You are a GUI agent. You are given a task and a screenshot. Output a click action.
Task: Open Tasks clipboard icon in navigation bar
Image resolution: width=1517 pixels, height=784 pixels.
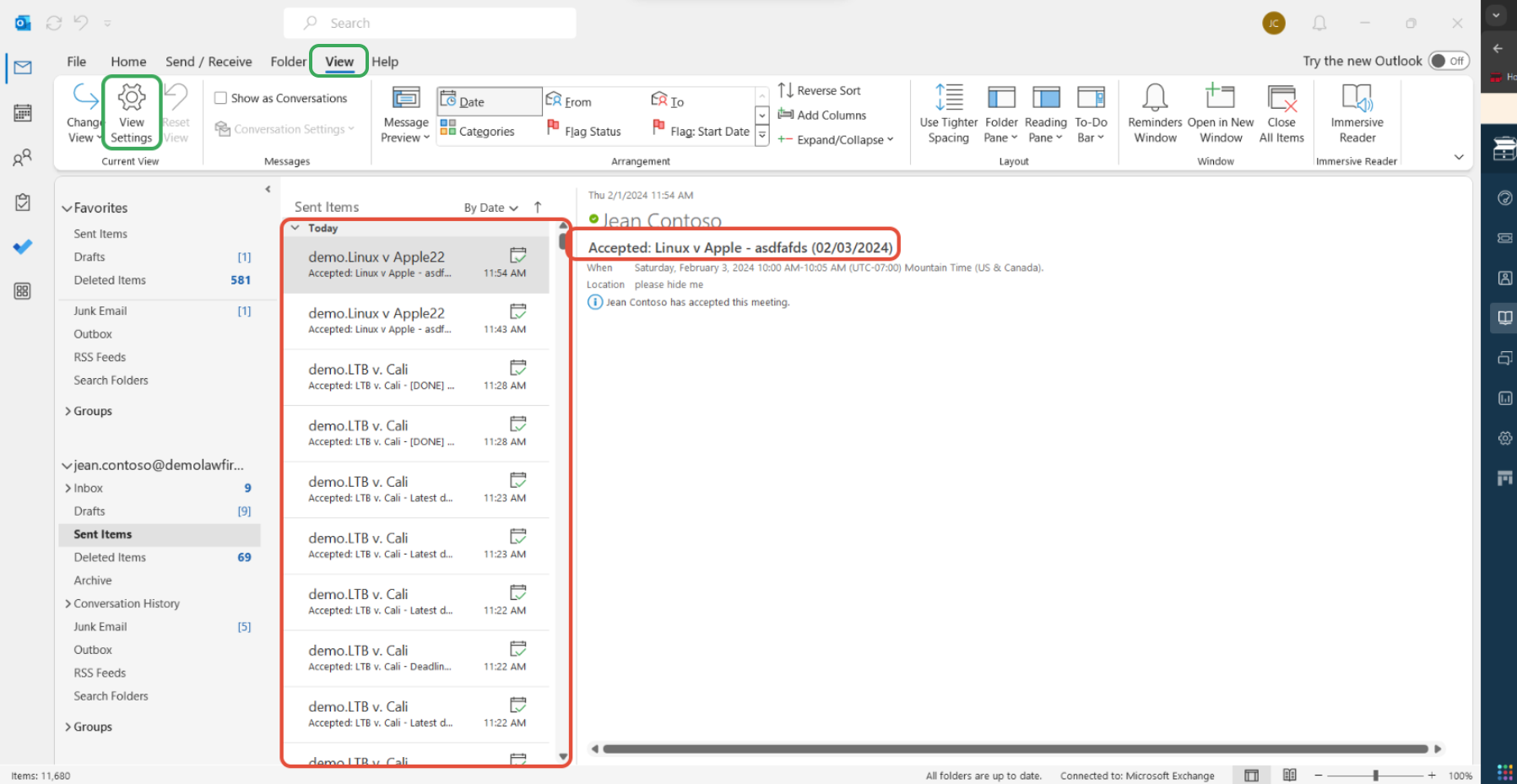(x=23, y=202)
